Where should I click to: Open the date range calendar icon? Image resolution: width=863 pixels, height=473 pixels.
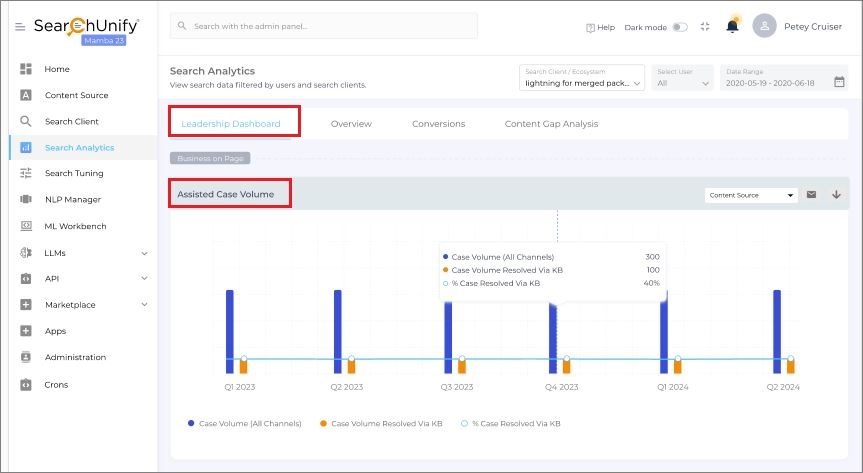(838, 83)
